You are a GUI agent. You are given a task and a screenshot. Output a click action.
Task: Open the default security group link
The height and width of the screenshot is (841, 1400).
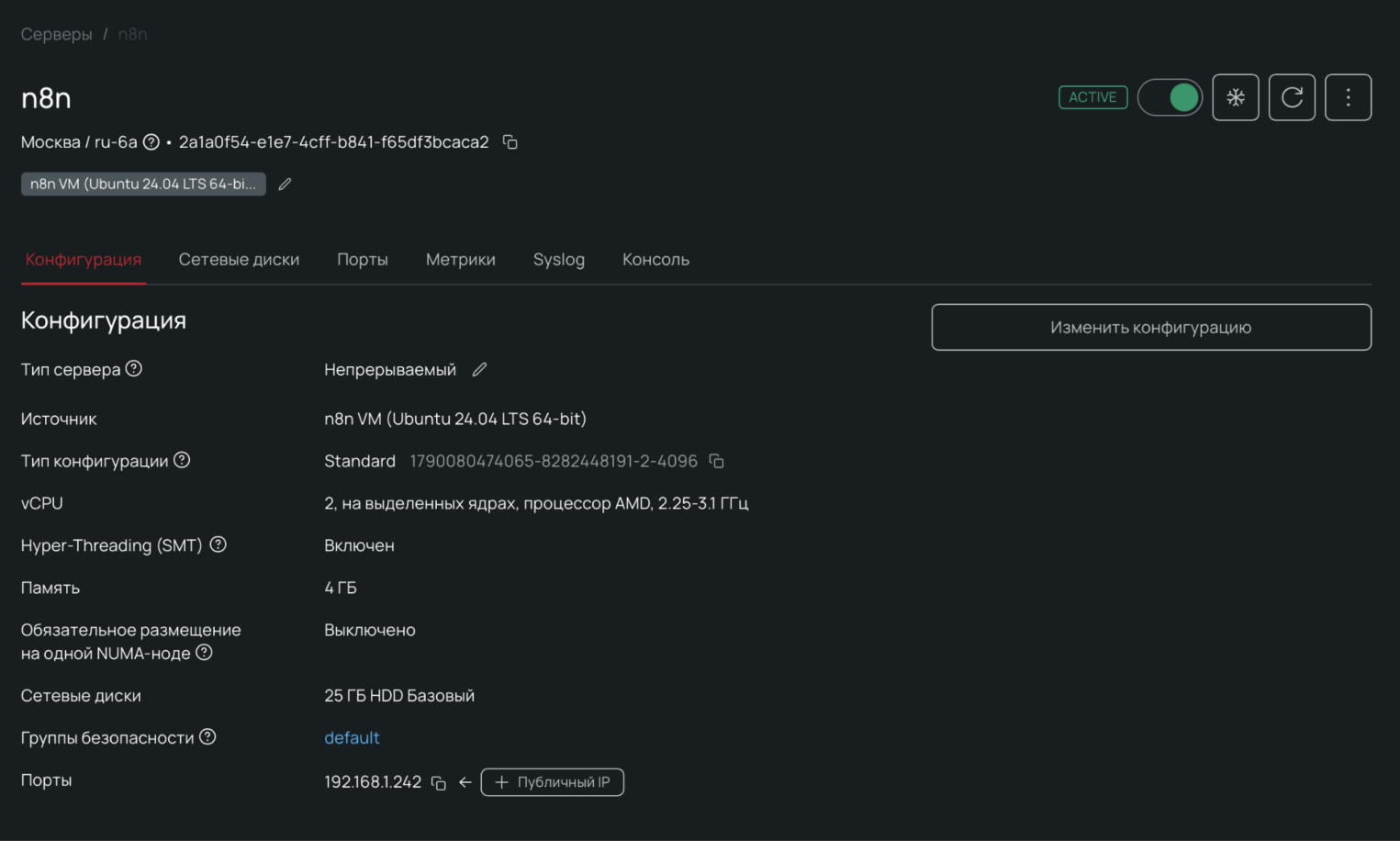352,738
